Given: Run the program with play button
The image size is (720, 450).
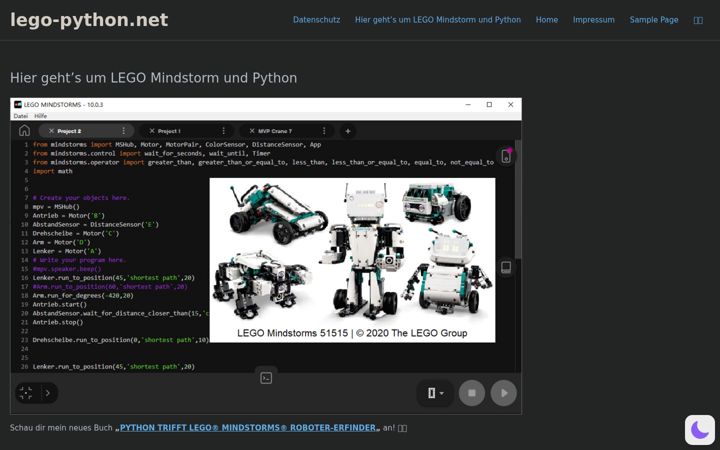Looking at the screenshot, I should click(503, 393).
